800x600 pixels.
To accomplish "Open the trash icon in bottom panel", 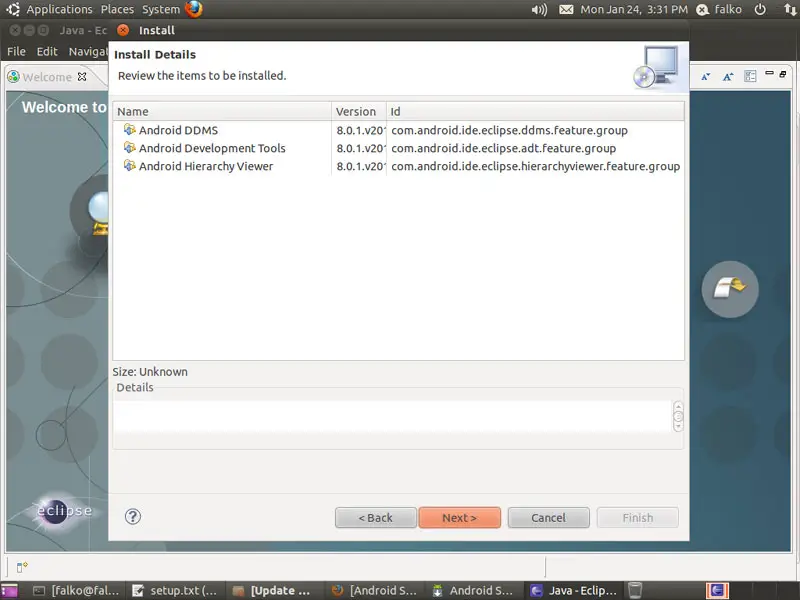I will 635,590.
